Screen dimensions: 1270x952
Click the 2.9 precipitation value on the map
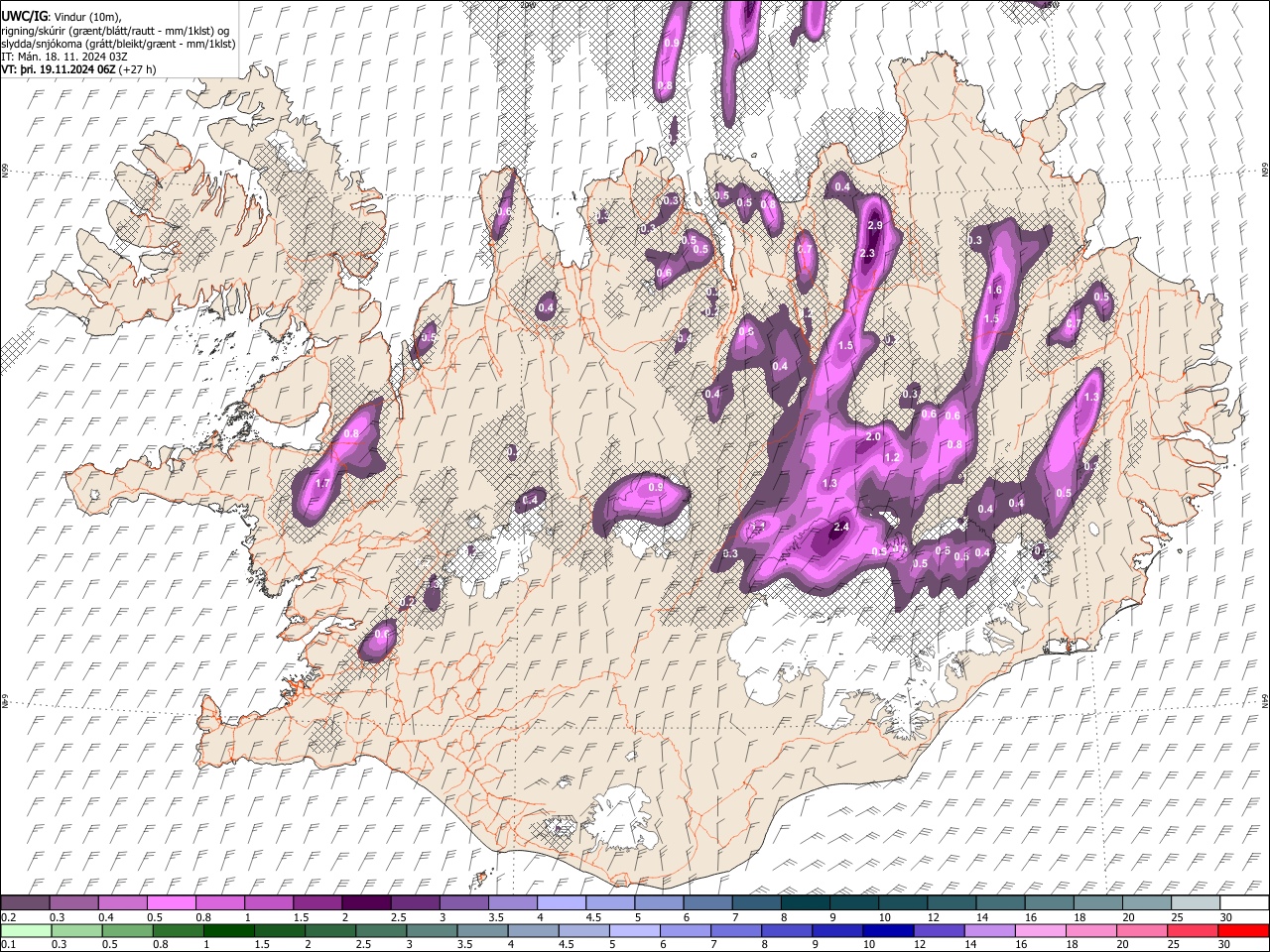tap(875, 226)
